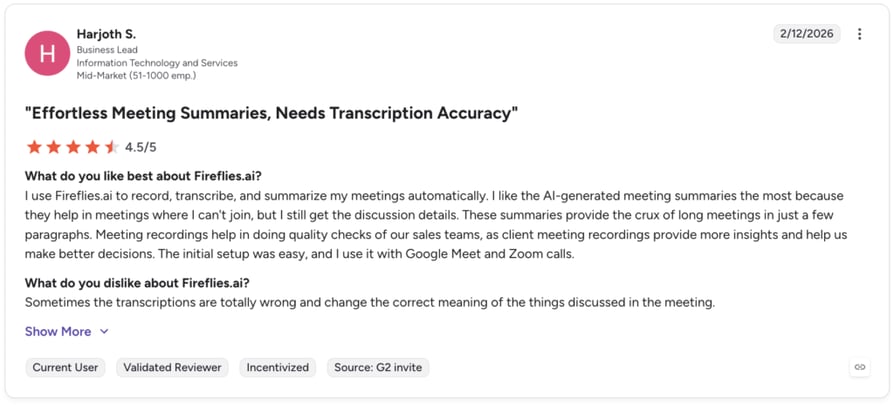Click the What do you dislike heading
Screen dimensions: 894x405
click(x=137, y=283)
